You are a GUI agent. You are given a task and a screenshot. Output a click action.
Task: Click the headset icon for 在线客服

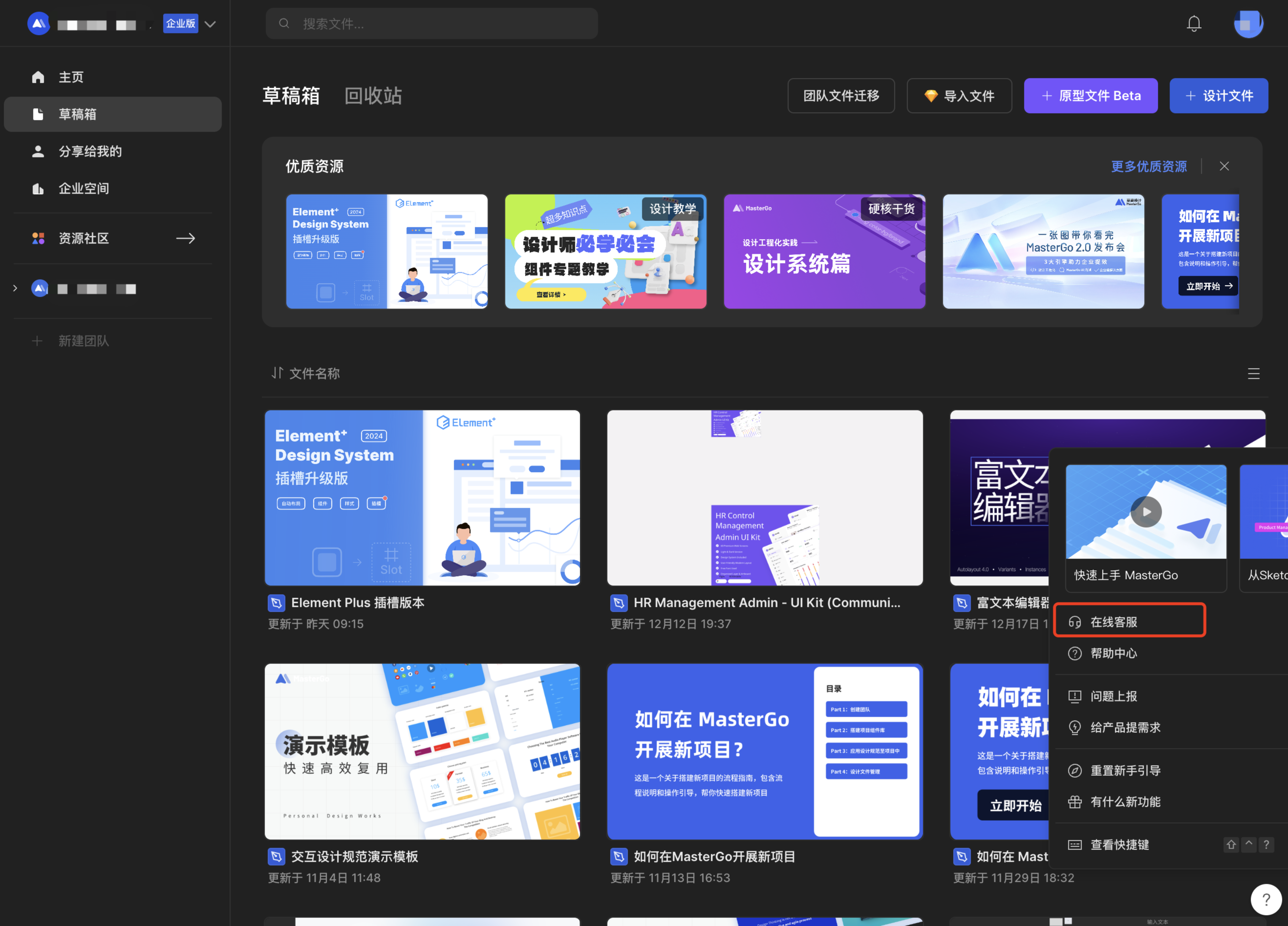(x=1074, y=622)
